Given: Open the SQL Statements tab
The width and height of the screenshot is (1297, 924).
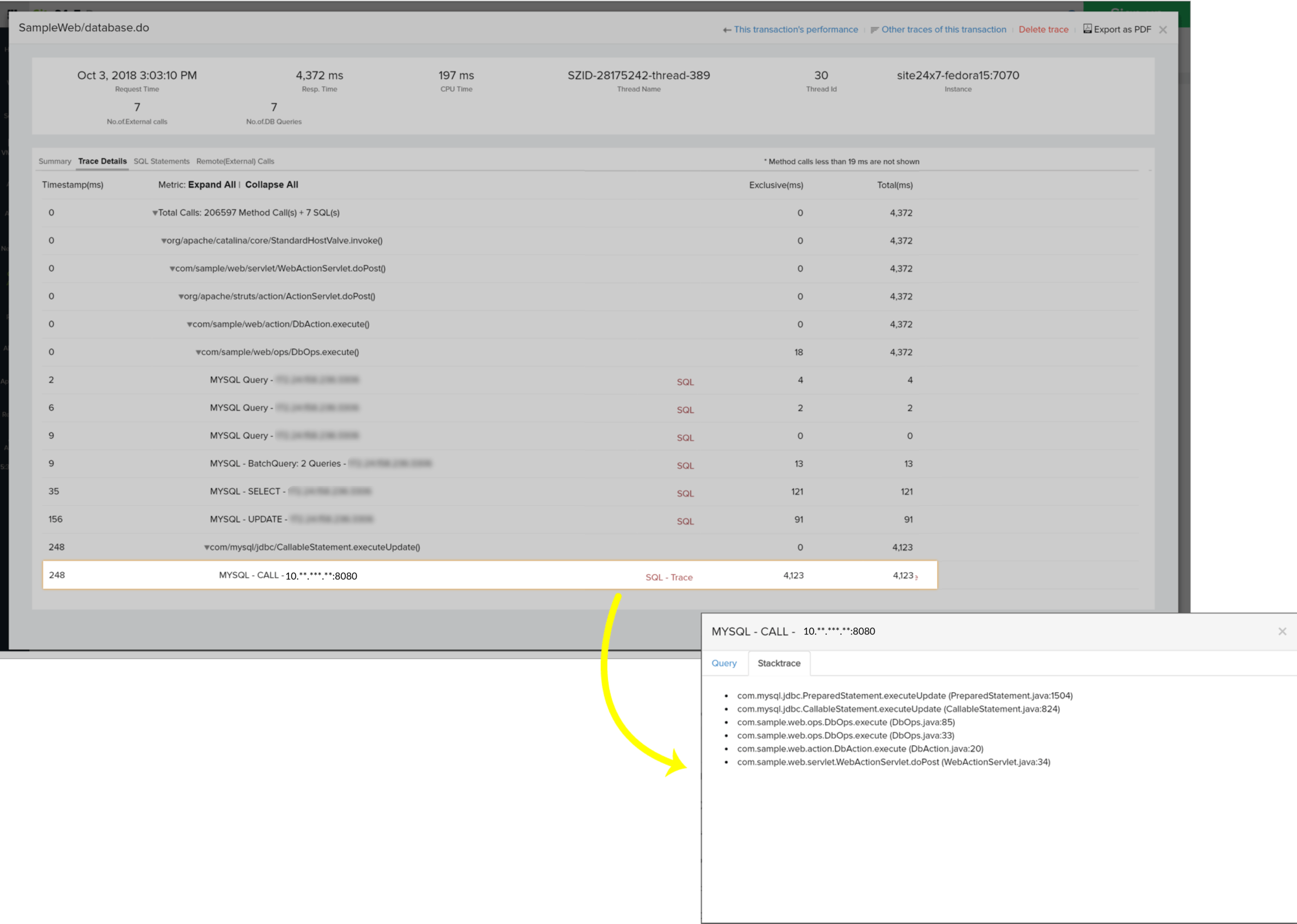Looking at the screenshot, I should point(162,162).
